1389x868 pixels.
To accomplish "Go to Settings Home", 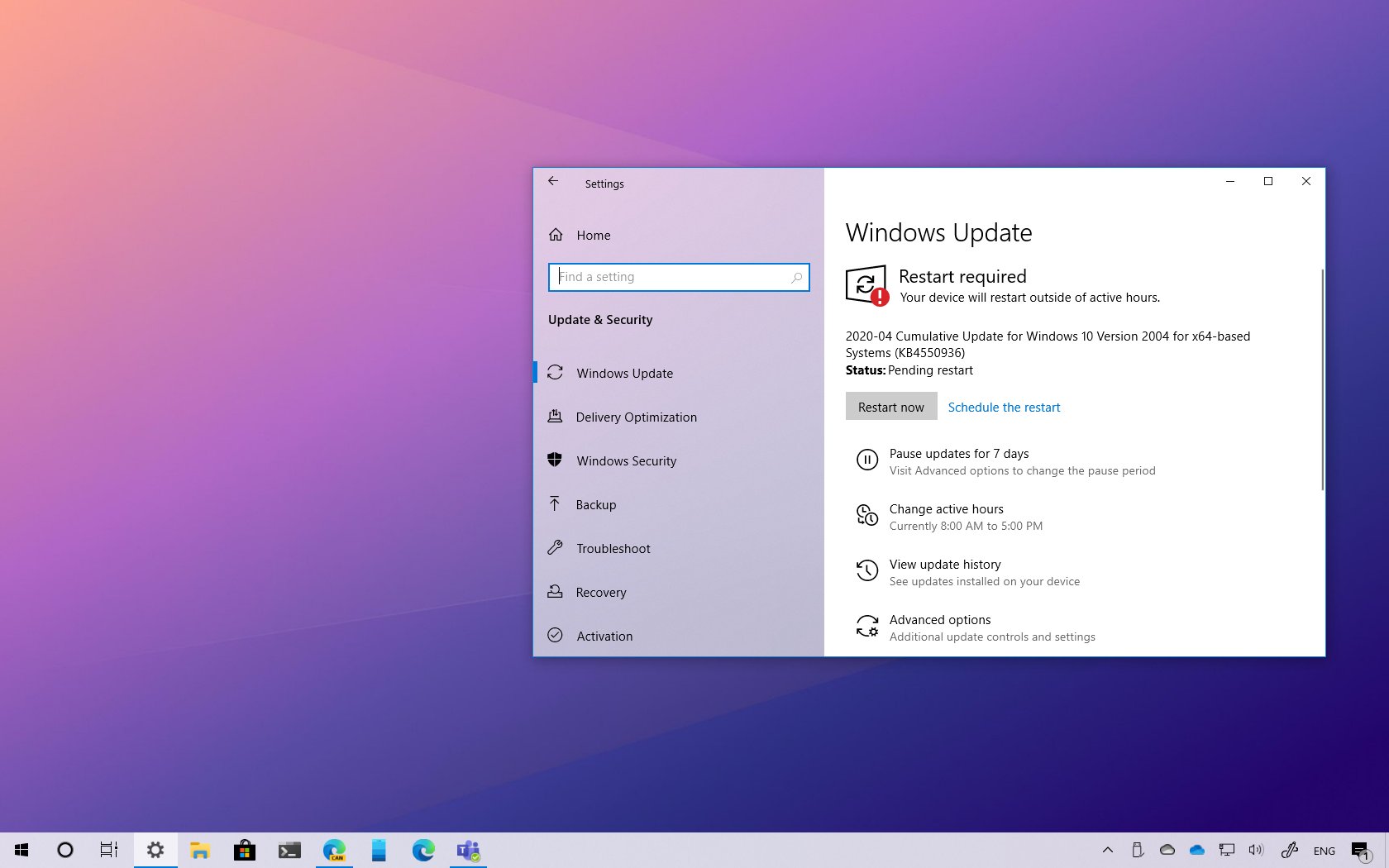I will 592,235.
